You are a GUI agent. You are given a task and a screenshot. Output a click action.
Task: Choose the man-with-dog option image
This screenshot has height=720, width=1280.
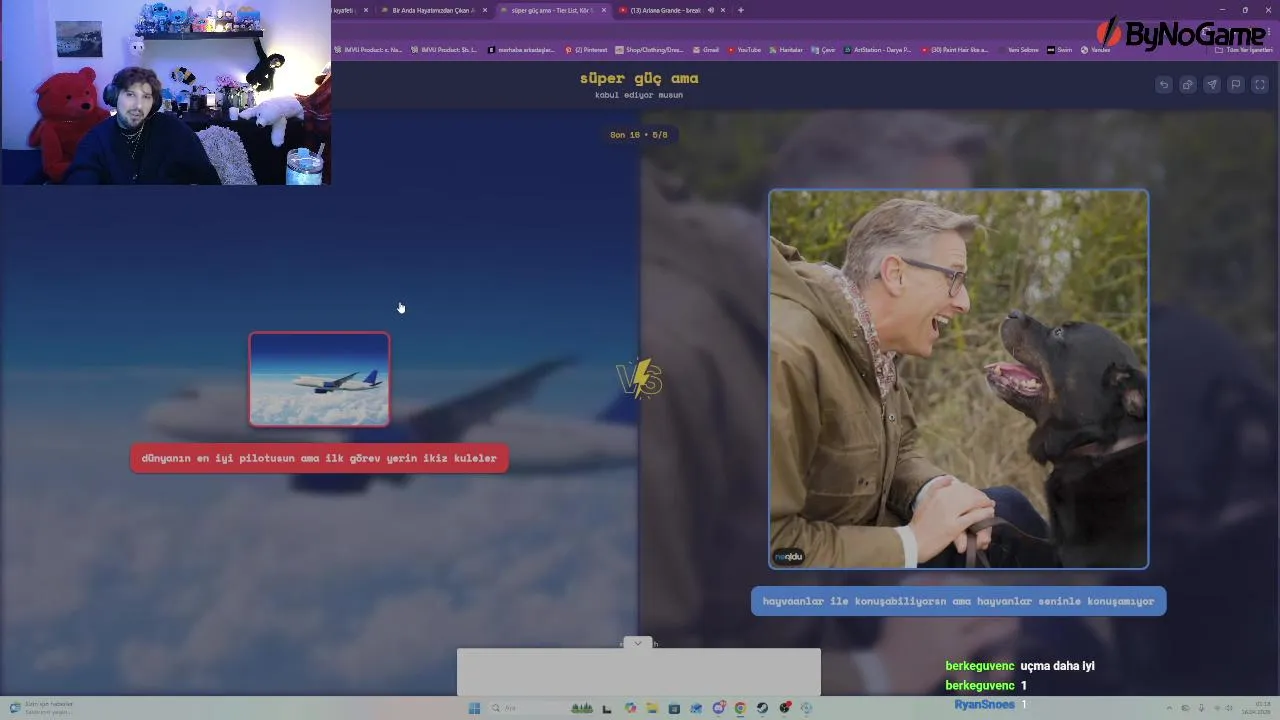click(x=958, y=379)
